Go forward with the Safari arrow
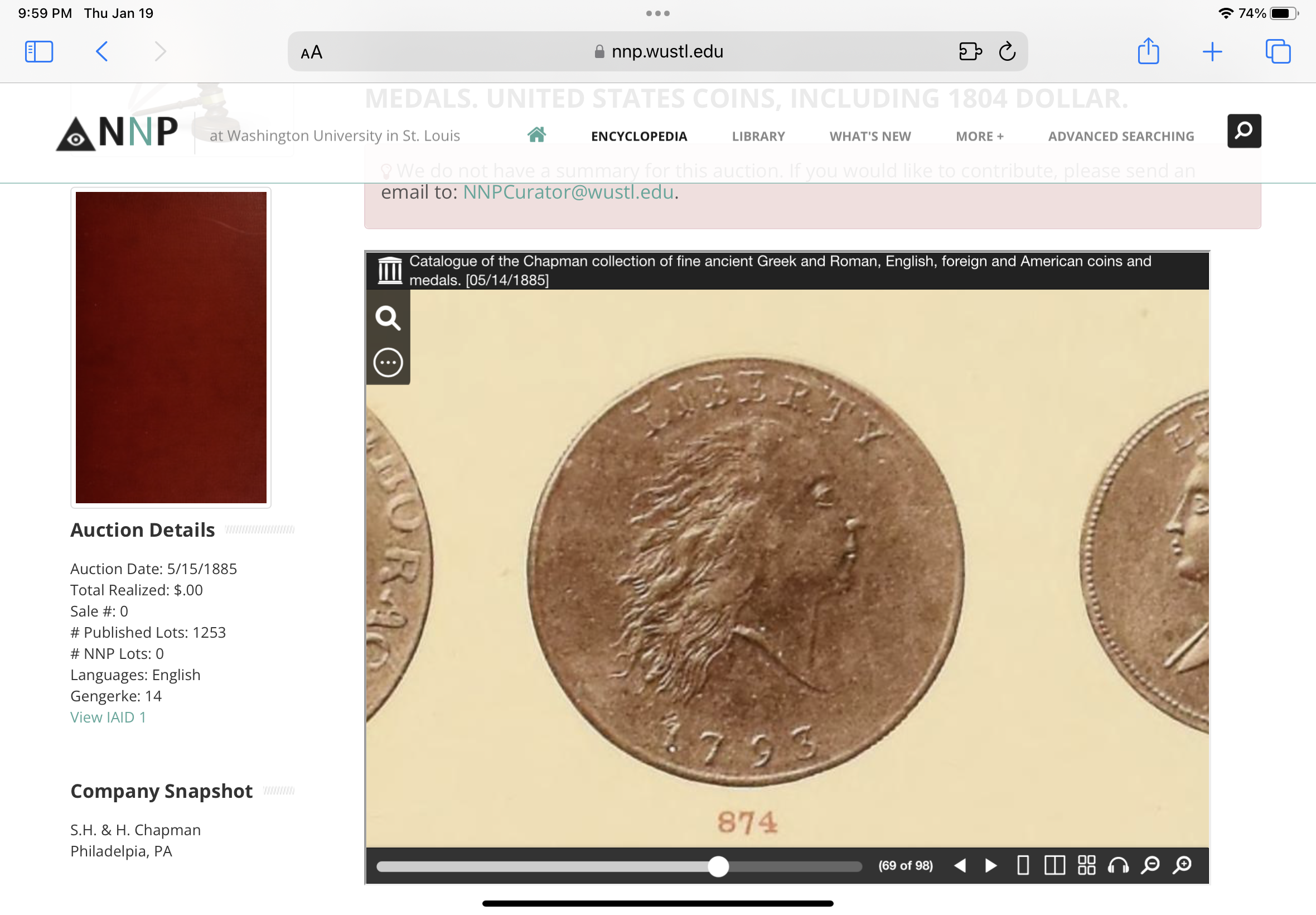Screen dimensions: 1316x915 pos(161,51)
